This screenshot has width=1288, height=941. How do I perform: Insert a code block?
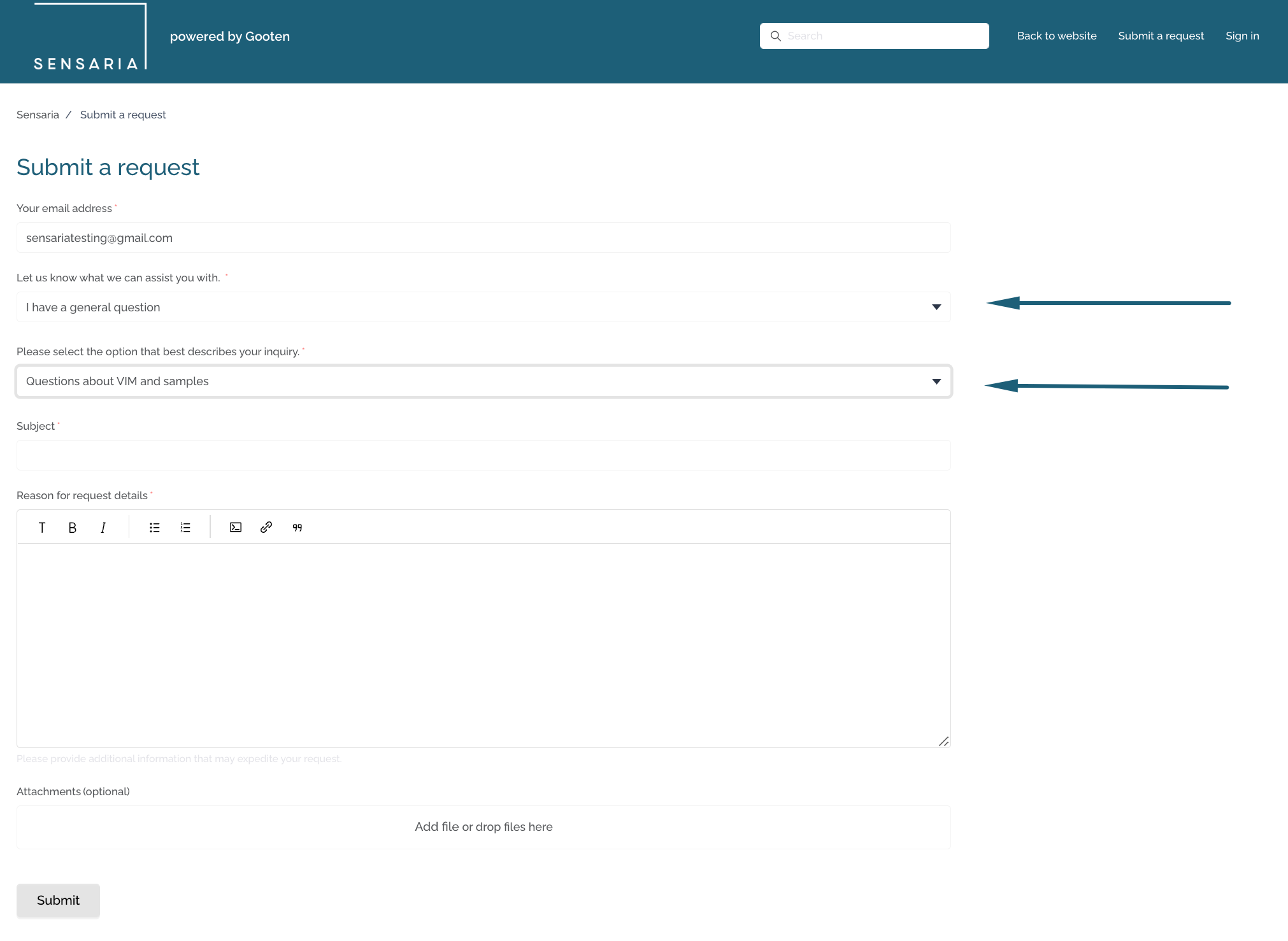236,527
